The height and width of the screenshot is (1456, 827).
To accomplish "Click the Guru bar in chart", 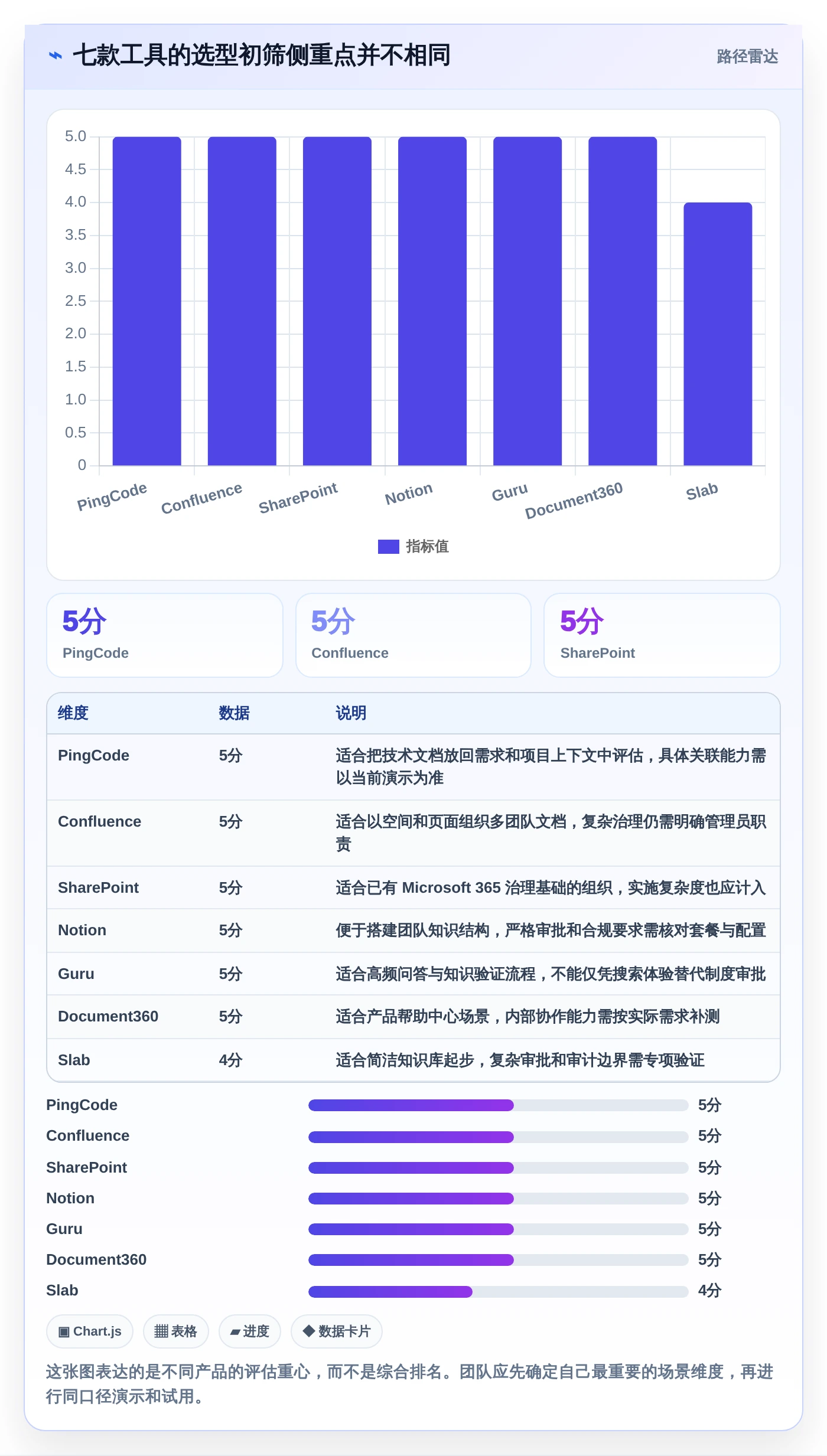I will pyautogui.click(x=527, y=301).
